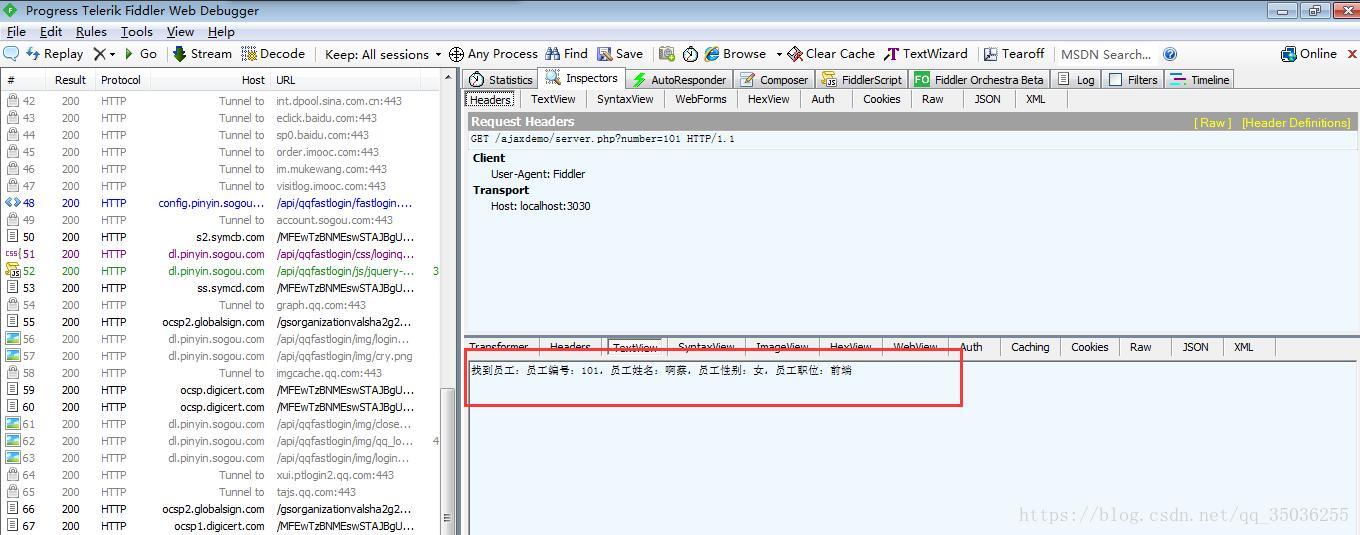Open the blue help question icon
This screenshot has height=535, width=1360.
[1170, 54]
